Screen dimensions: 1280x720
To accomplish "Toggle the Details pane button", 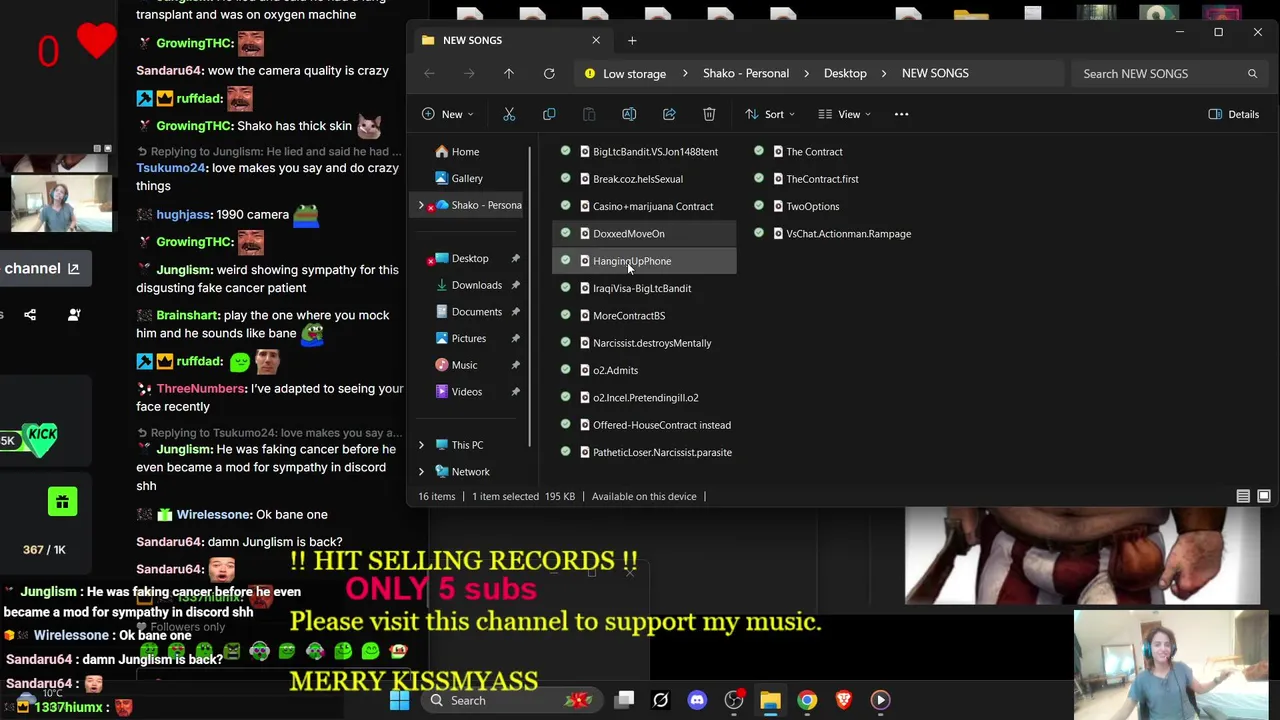I will click(1234, 114).
